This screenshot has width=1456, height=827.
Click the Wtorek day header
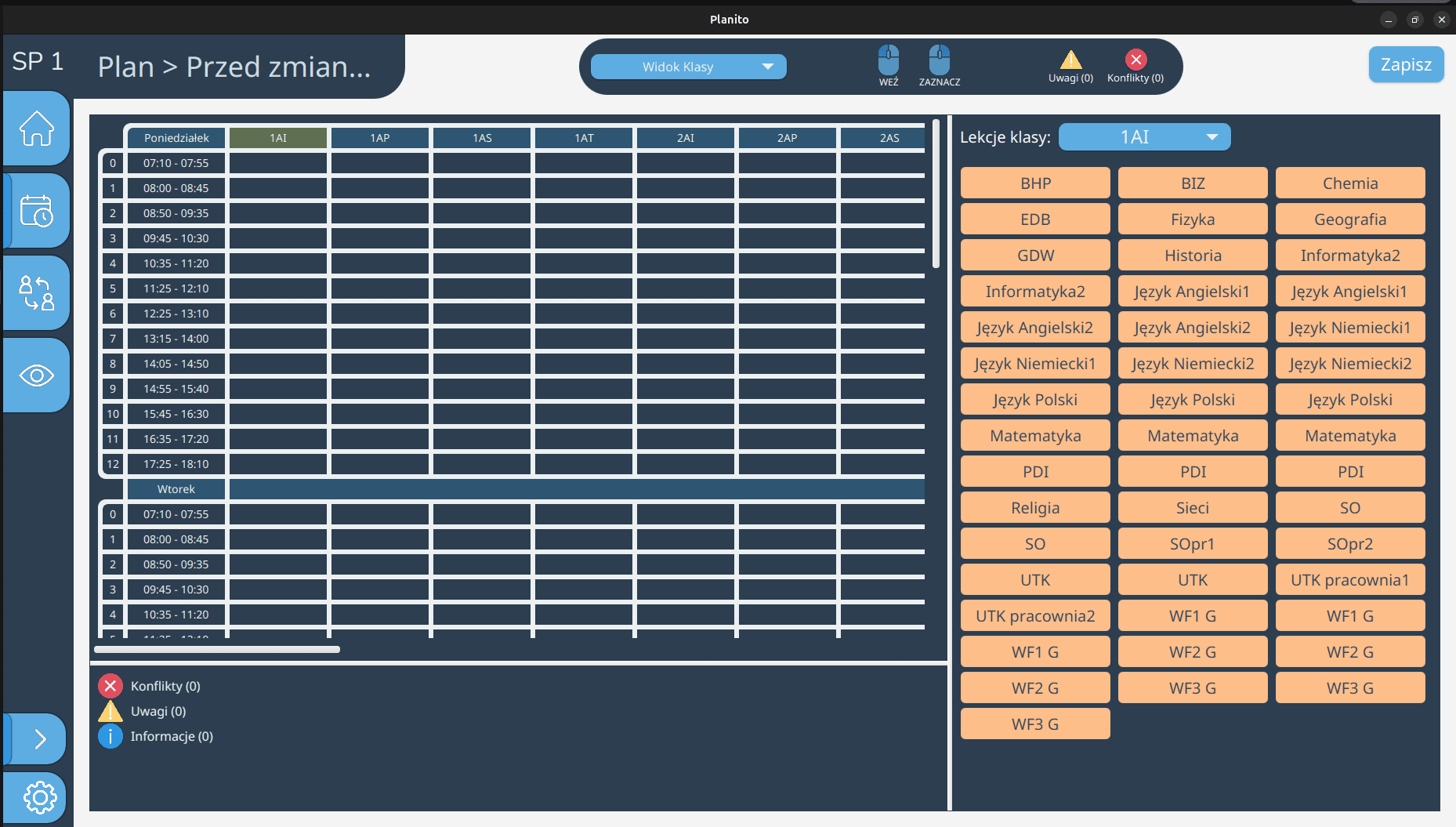(176, 489)
